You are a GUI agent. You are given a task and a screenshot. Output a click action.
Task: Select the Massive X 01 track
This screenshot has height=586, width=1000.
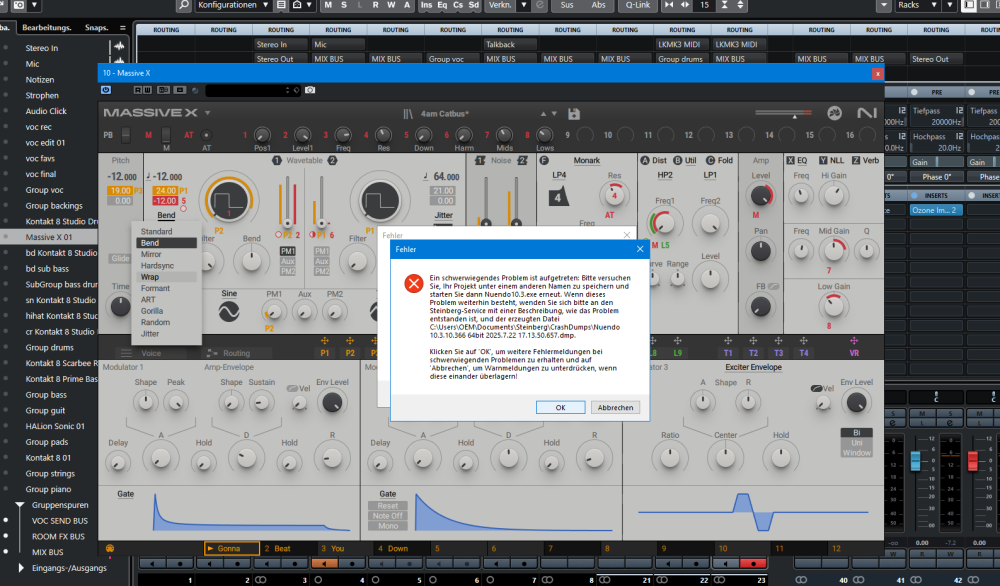[x=49, y=237]
